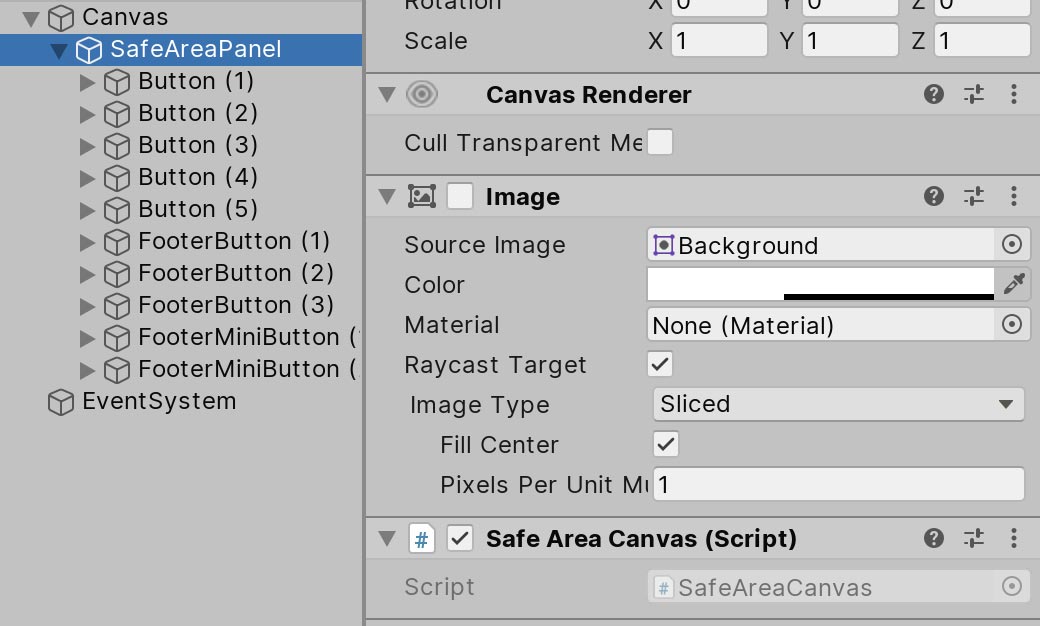Open Safe Area Canvas script help icon
This screenshot has width=1040, height=626.
tap(934, 539)
